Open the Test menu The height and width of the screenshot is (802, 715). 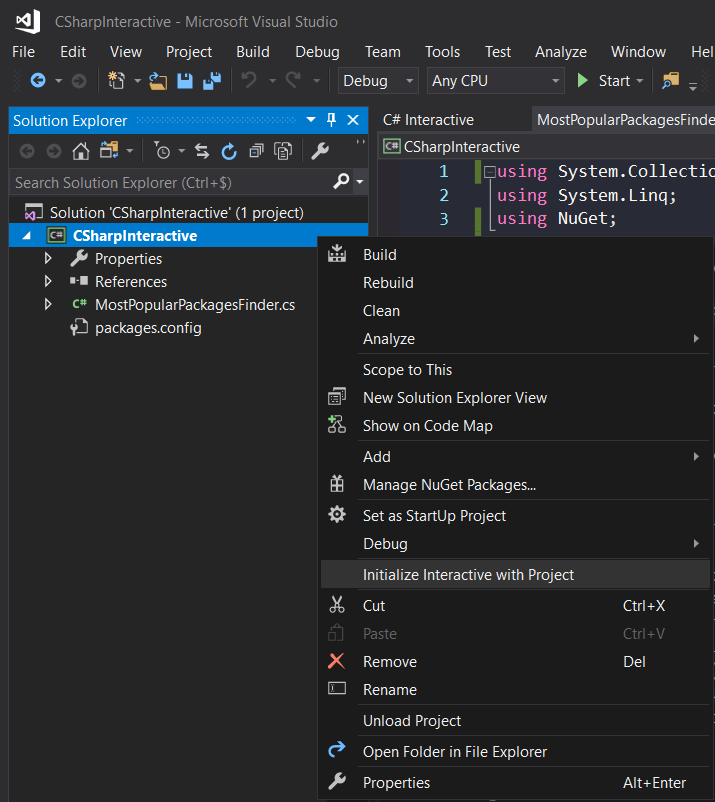pos(498,52)
